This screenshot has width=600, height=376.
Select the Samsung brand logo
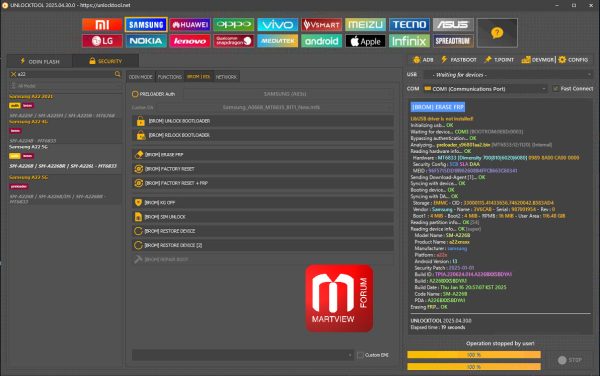(146, 25)
